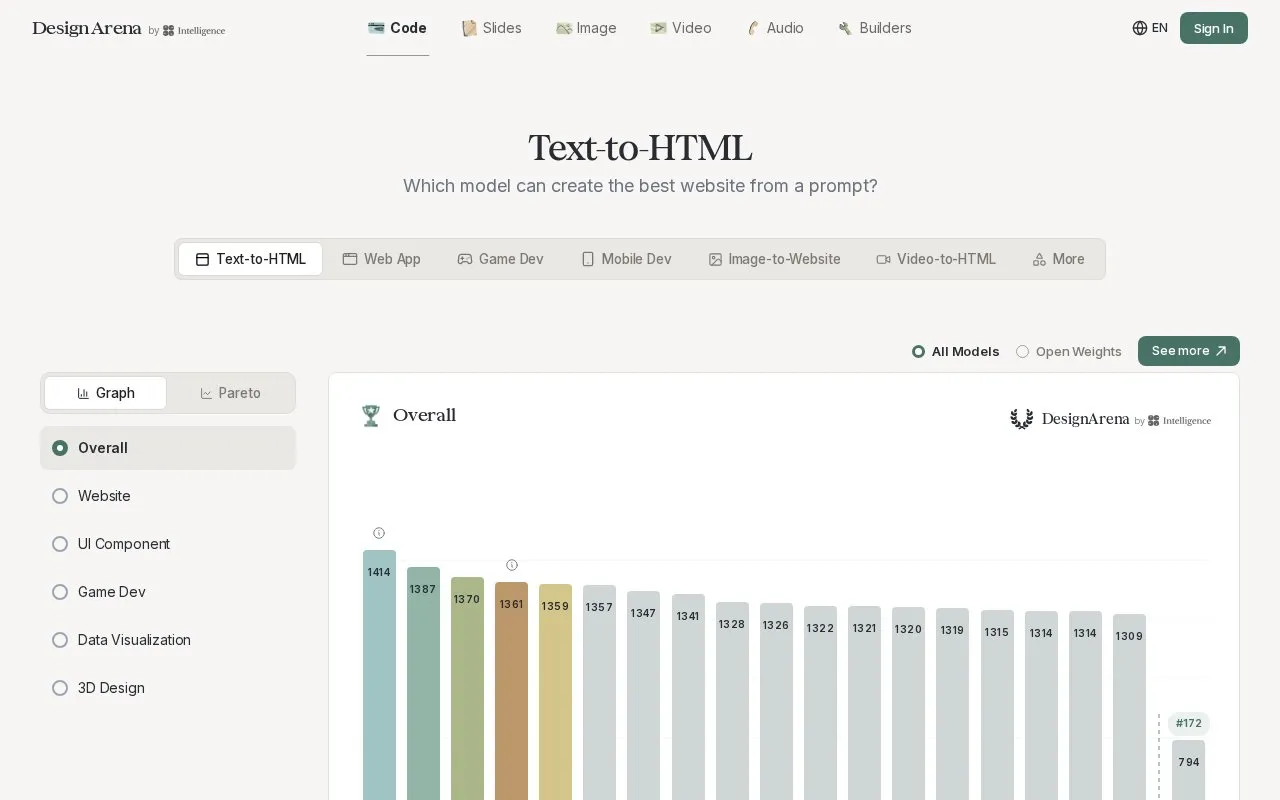Go to the Video navigation section
Screen dimensions: 1280x800
pos(680,28)
